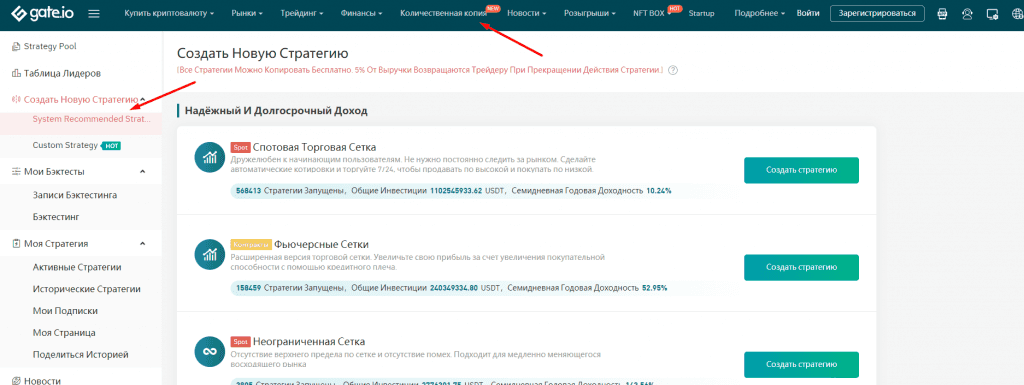
Task: Open Количественная копия menu item
Action: (443, 13)
